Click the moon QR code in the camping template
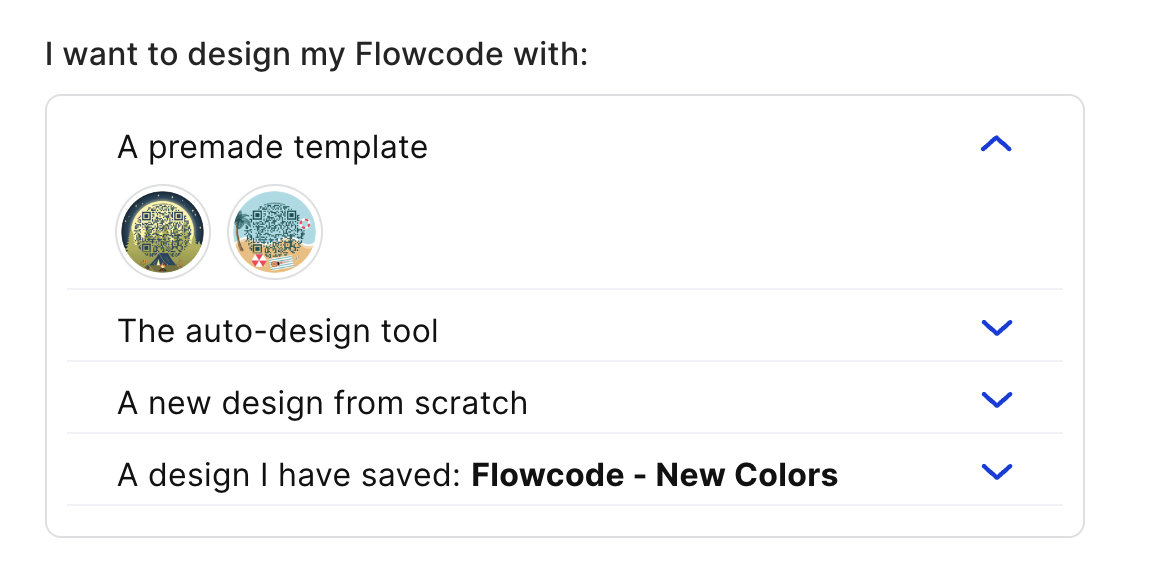Image resolution: width=1160 pixels, height=576 pixels. [x=163, y=230]
